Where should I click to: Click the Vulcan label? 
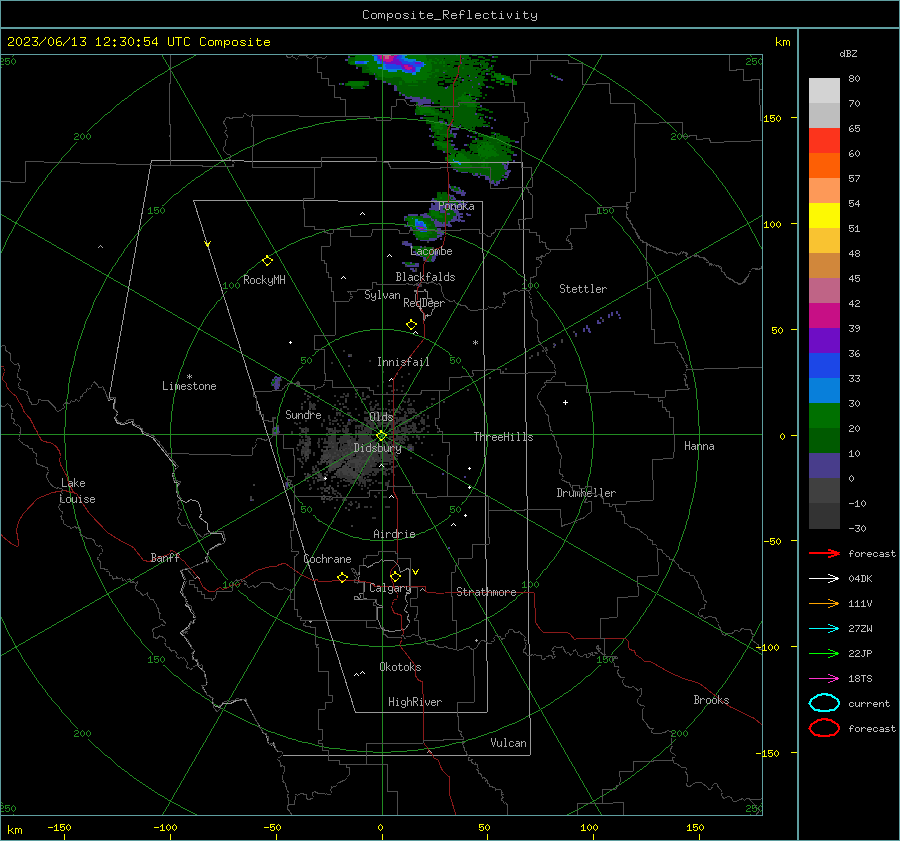pos(508,743)
